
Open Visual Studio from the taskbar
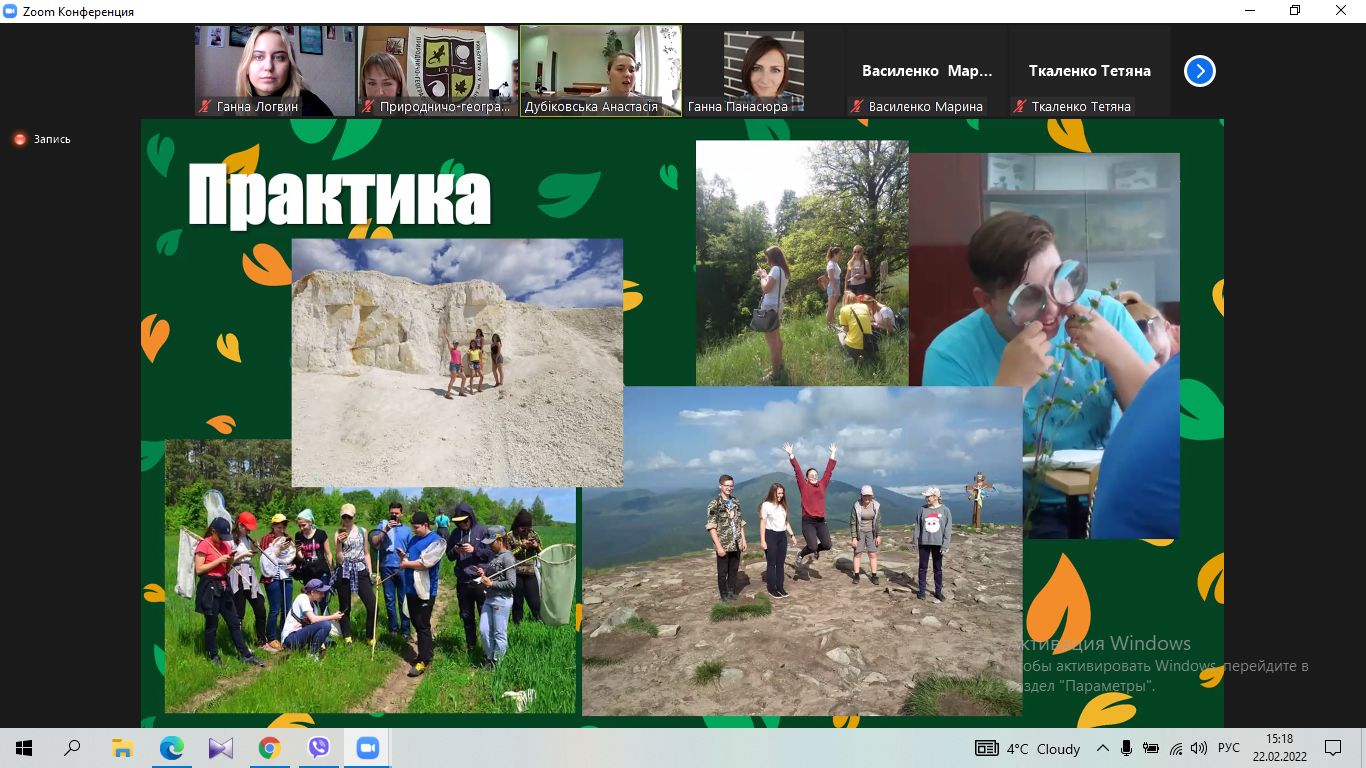click(221, 748)
